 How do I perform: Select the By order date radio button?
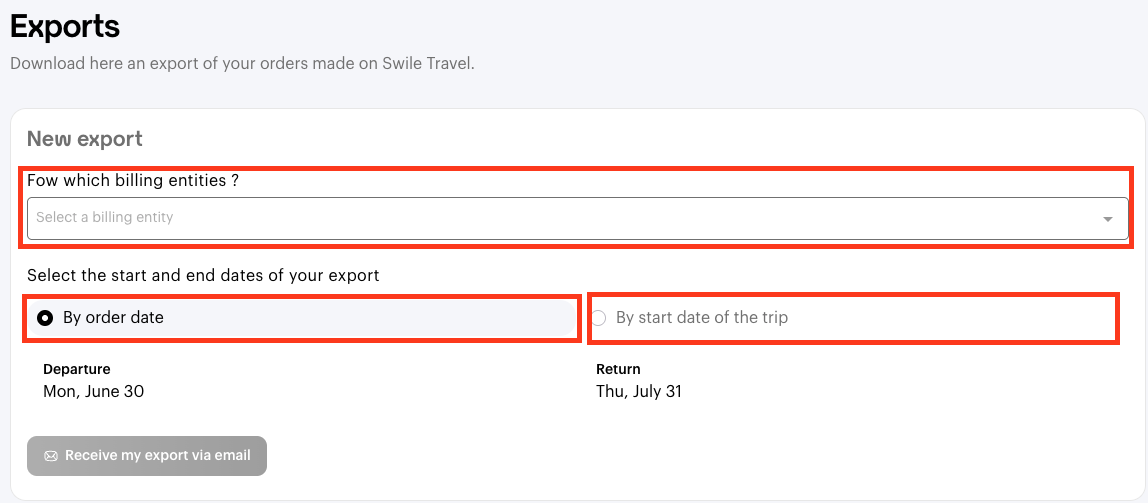pyautogui.click(x=45, y=318)
